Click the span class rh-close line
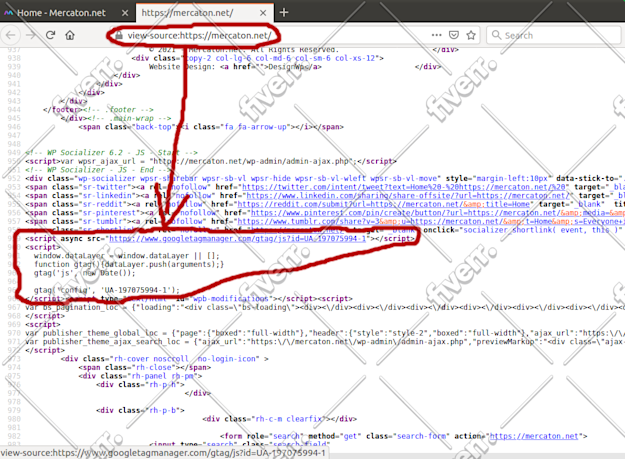Screen dimensions: 625x459 coord(145,367)
